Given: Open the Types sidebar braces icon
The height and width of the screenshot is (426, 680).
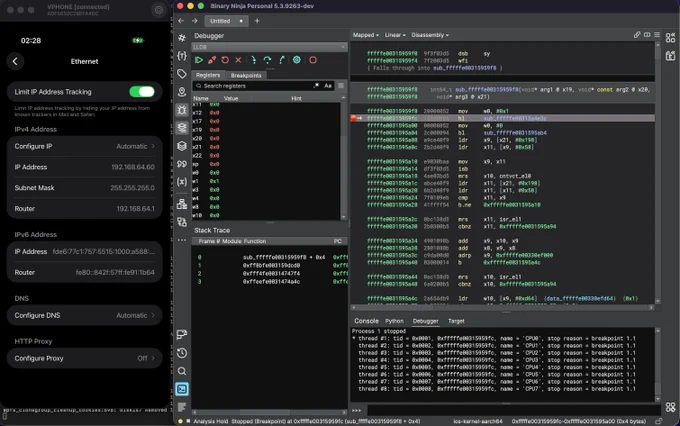Looking at the screenshot, I should [182, 56].
